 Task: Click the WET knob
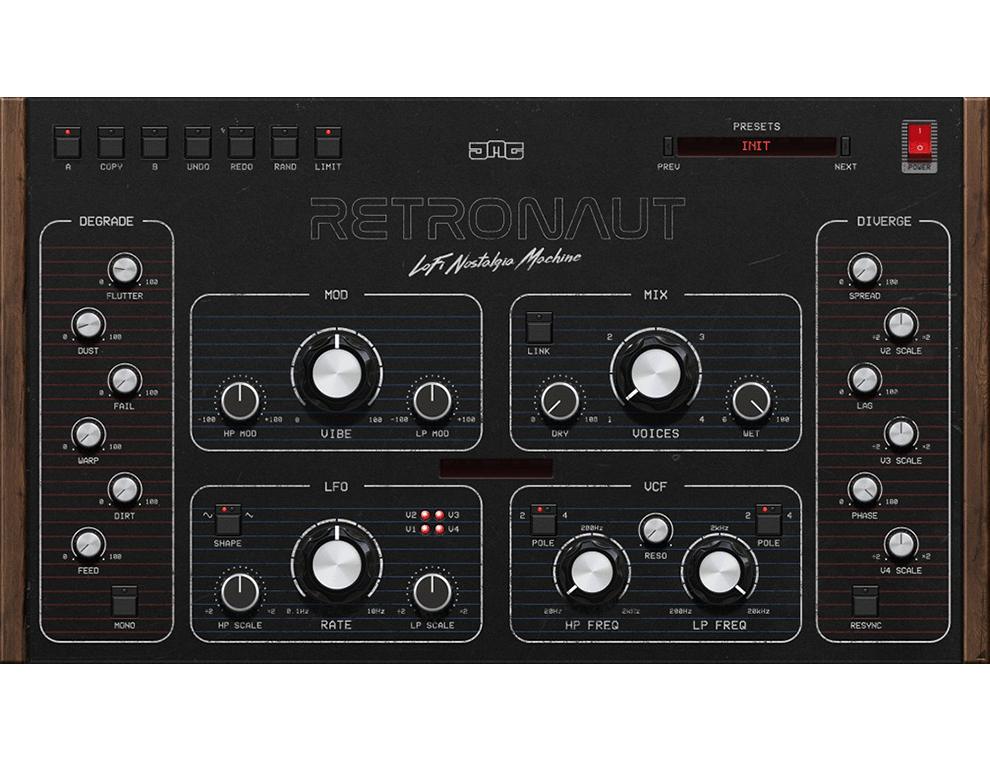(x=751, y=401)
